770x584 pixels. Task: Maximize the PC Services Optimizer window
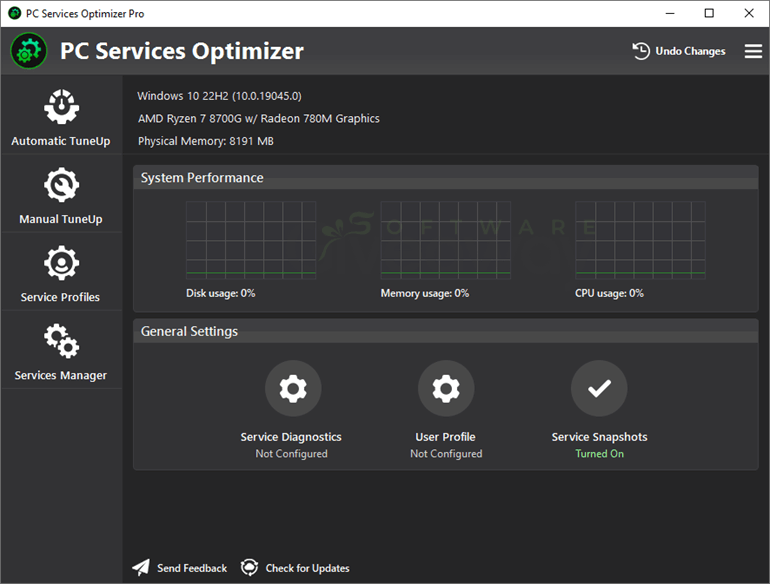[x=709, y=13]
